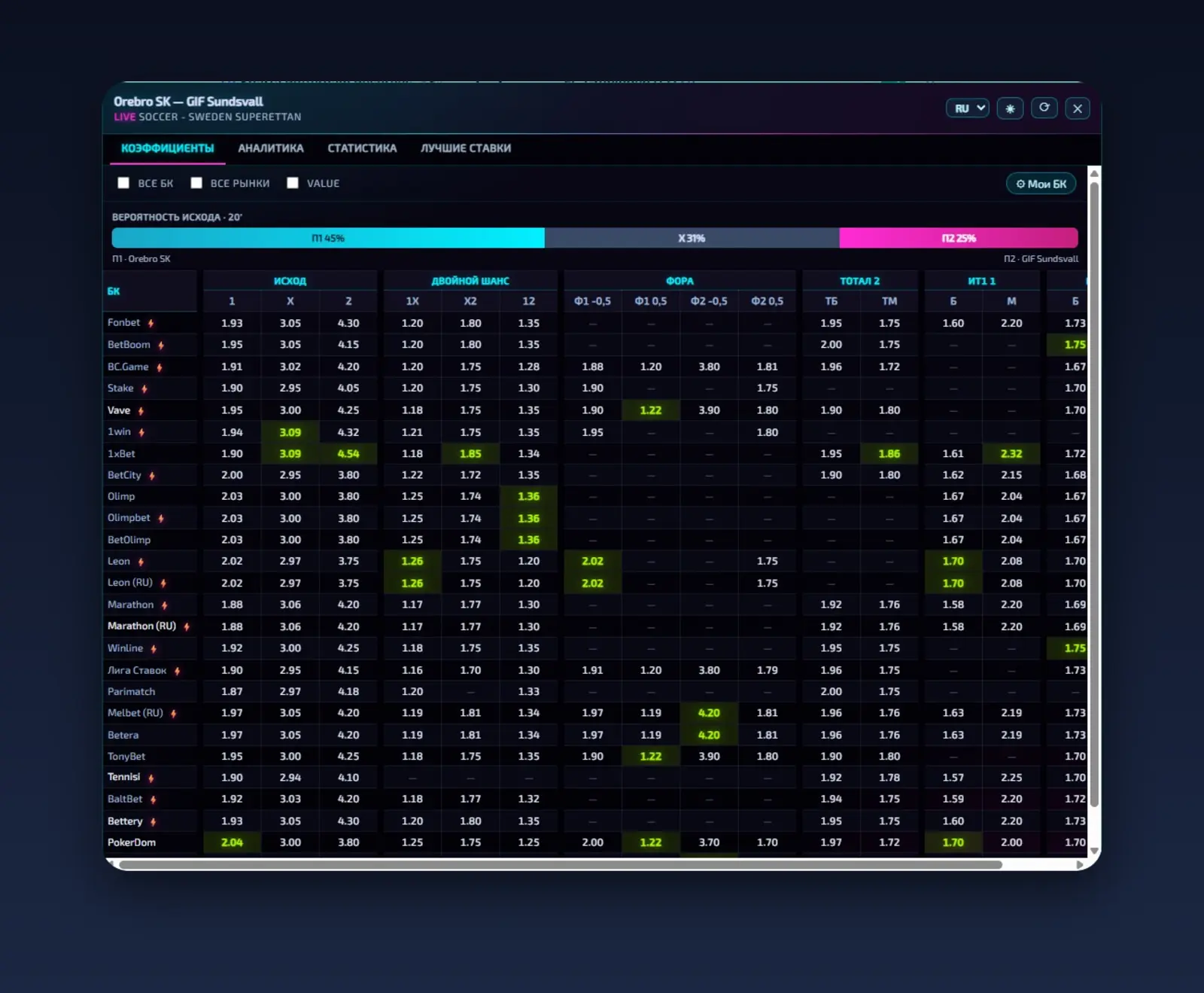Open the RU language dropdown

[968, 108]
